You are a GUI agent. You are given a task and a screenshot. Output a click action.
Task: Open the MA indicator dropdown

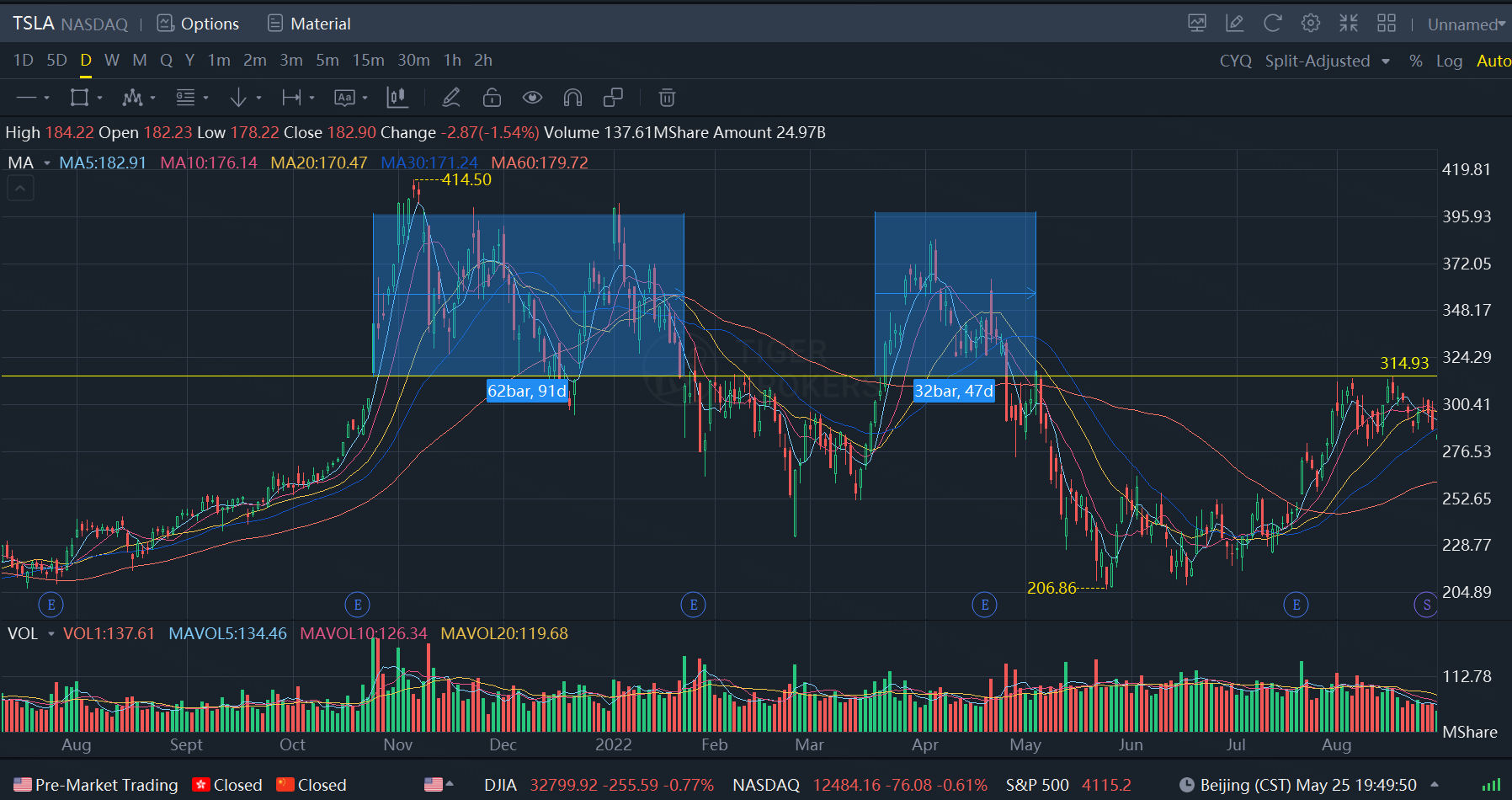[x=47, y=163]
